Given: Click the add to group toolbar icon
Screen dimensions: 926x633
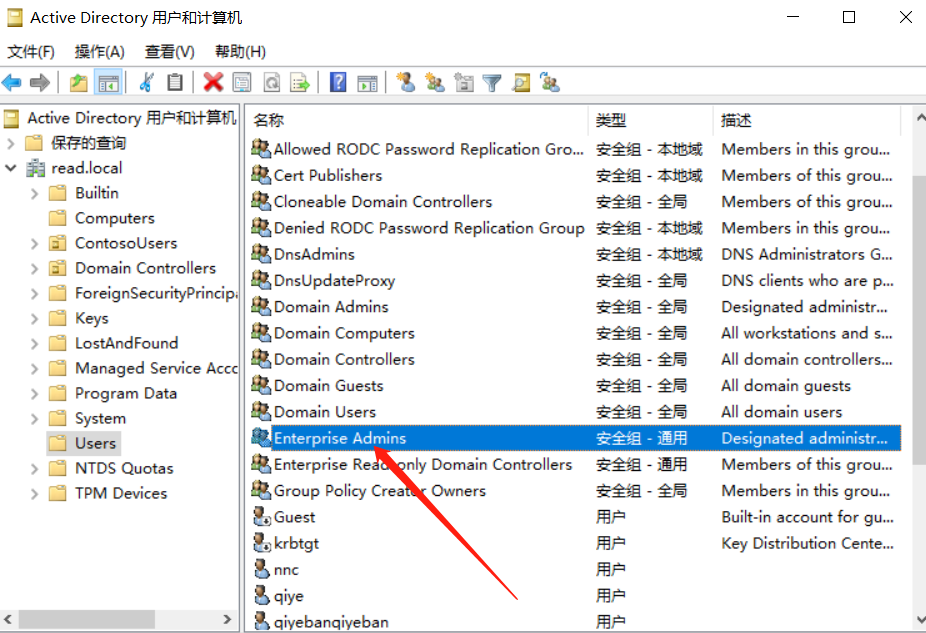Looking at the screenshot, I should (x=550, y=83).
